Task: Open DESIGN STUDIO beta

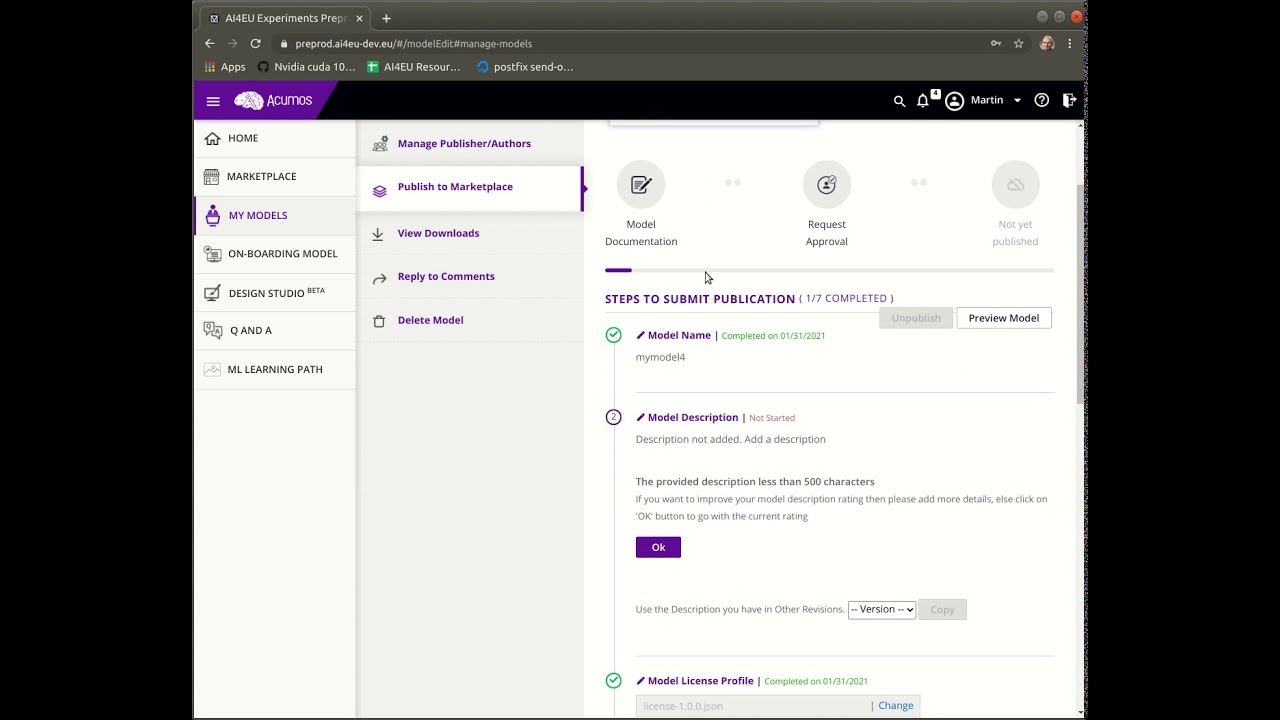Action: pyautogui.click(x=274, y=292)
